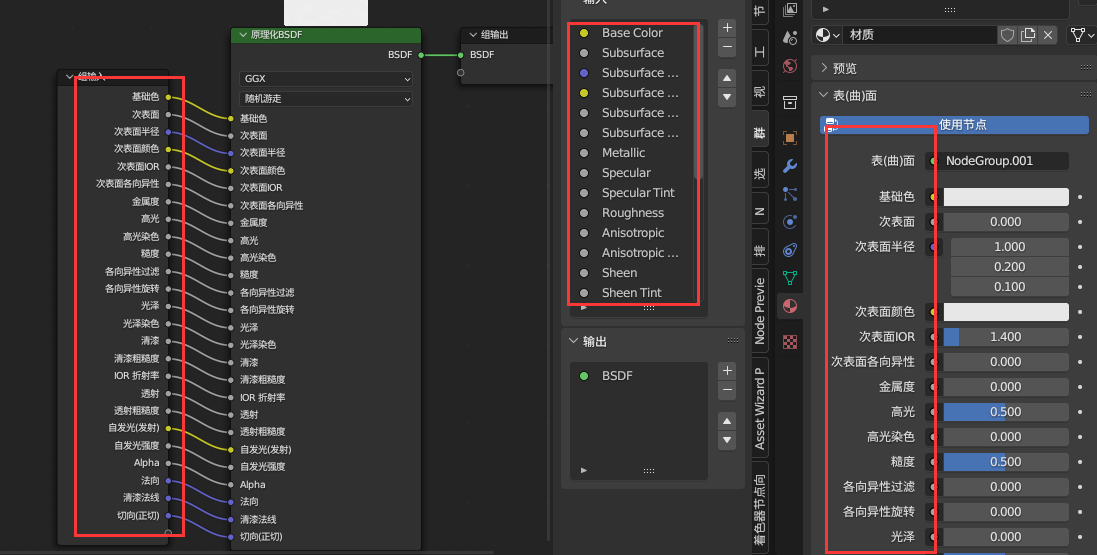This screenshot has height=555, width=1097.
Task: Switch to the Asset Wizard P sidebar tab
Action: click(760, 408)
